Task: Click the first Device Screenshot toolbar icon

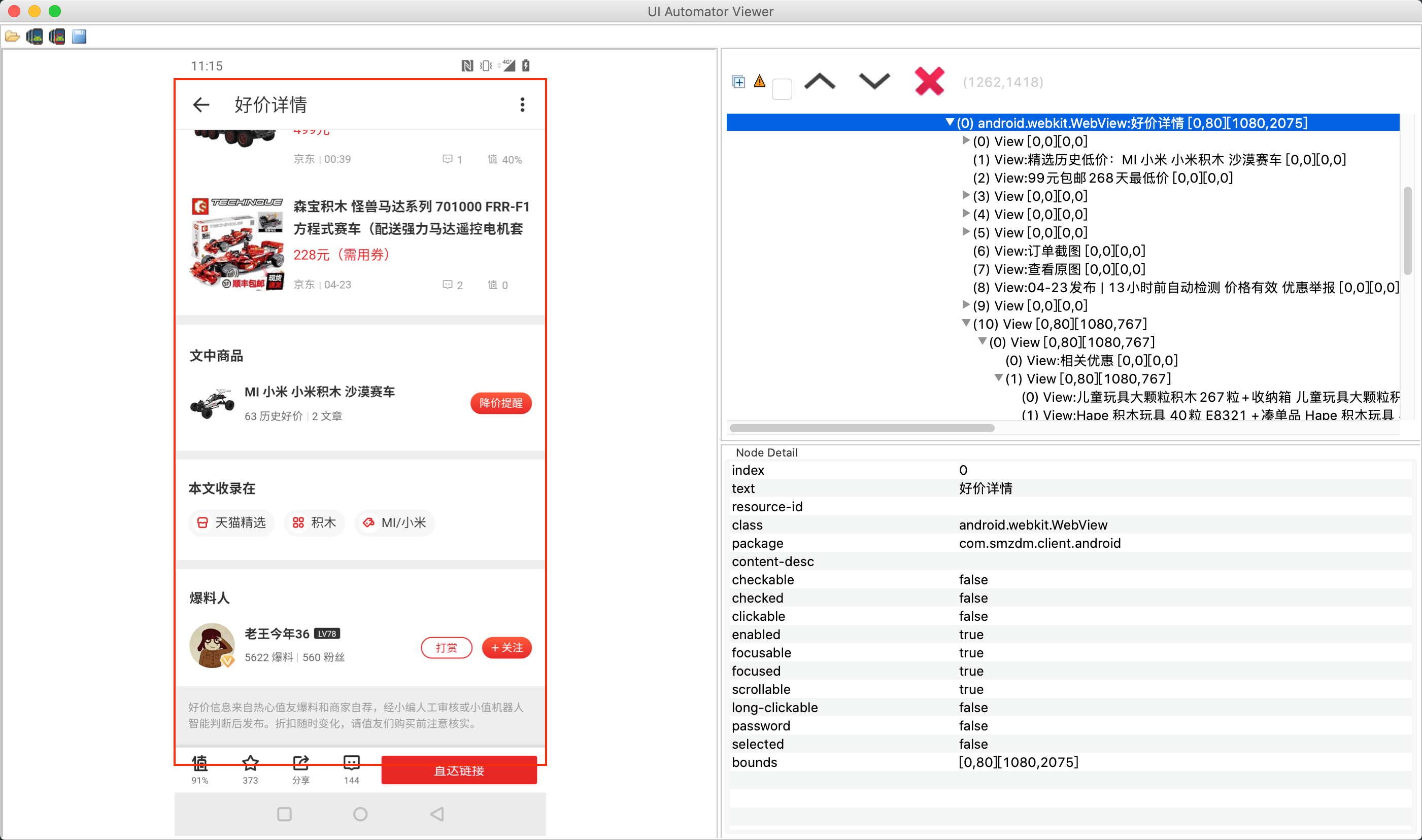Action: coord(35,37)
